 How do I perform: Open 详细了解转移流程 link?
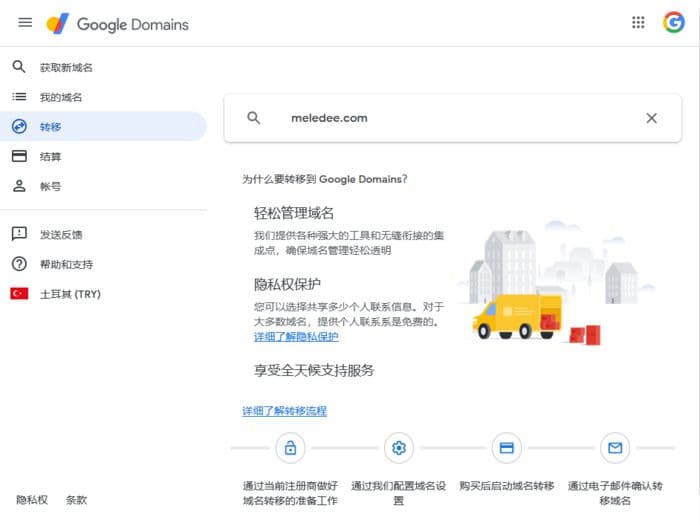[x=284, y=411]
